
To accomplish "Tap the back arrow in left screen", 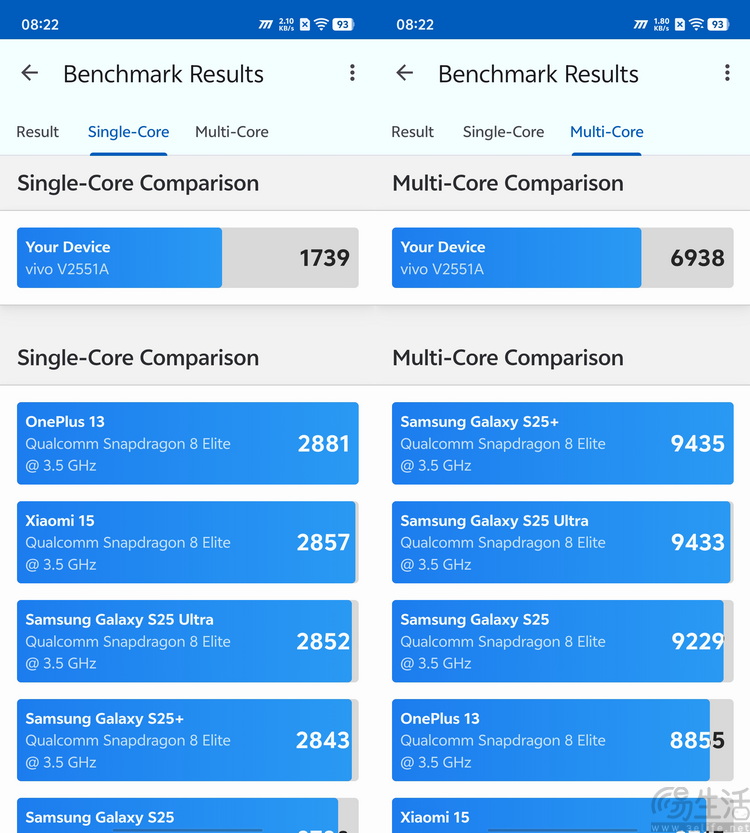I will tap(30, 73).
